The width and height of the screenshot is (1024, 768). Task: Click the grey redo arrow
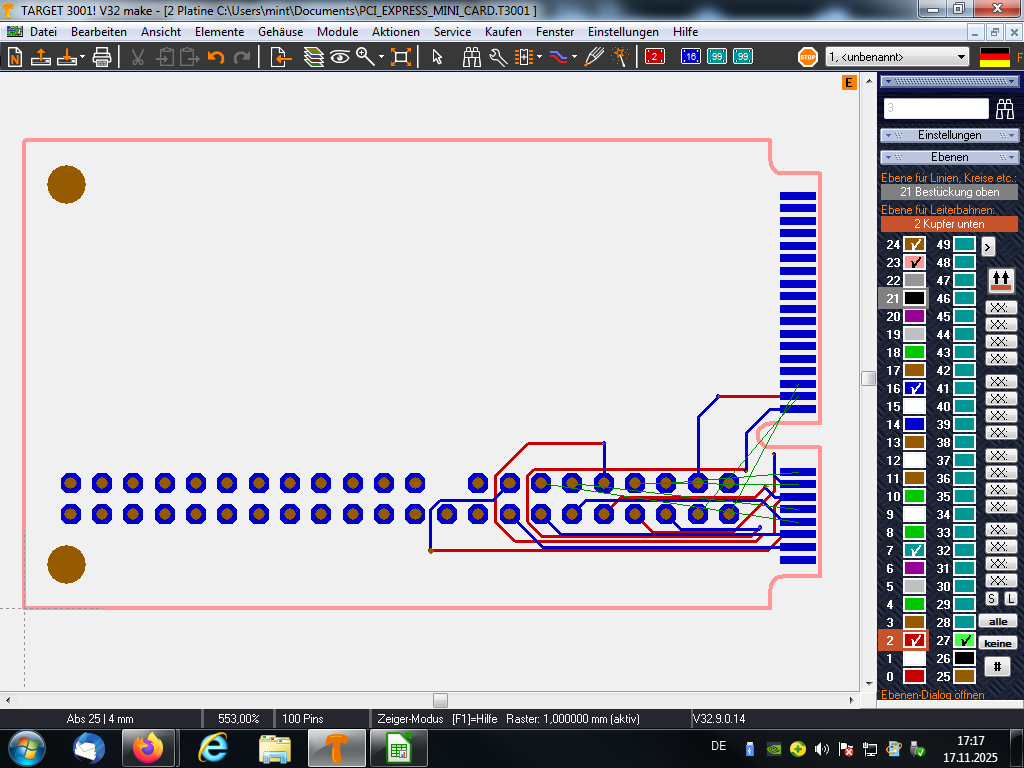point(242,57)
